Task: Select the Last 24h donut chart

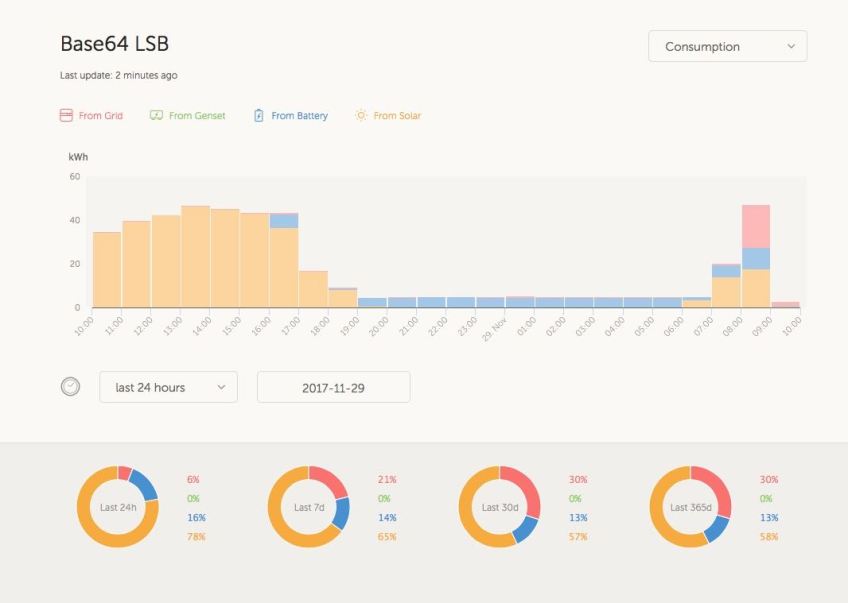Action: point(118,507)
